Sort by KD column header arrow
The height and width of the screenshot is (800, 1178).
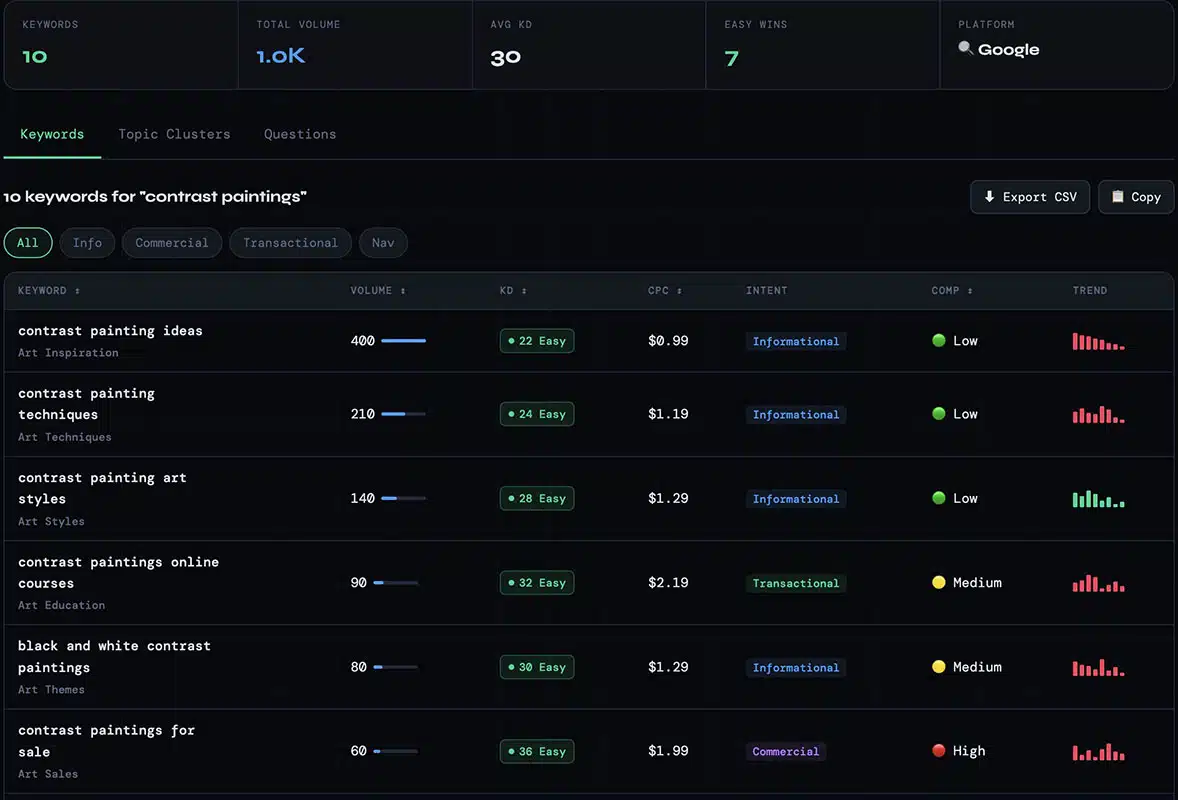point(524,291)
